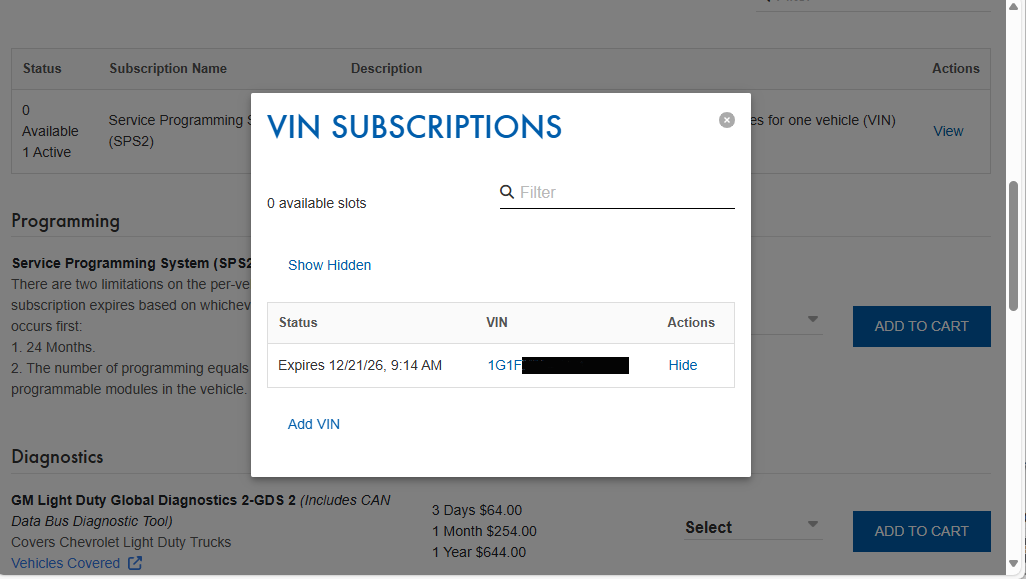This screenshot has width=1026, height=579.
Task: Add GDS 2 Diagnostics to cart
Action: tap(921, 531)
